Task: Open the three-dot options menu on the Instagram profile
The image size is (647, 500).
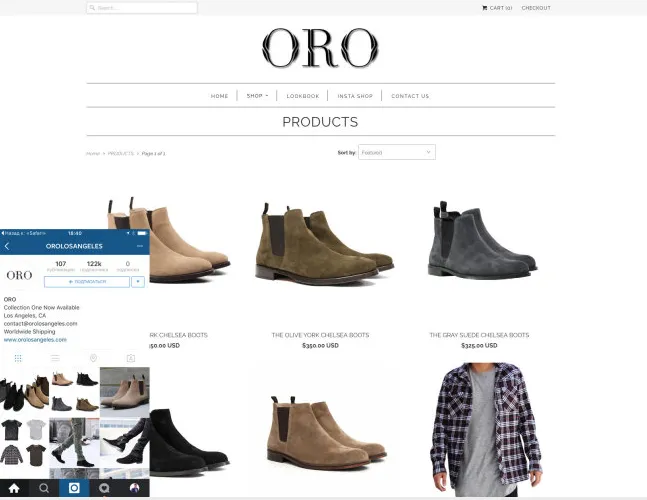Action: pyautogui.click(x=140, y=246)
